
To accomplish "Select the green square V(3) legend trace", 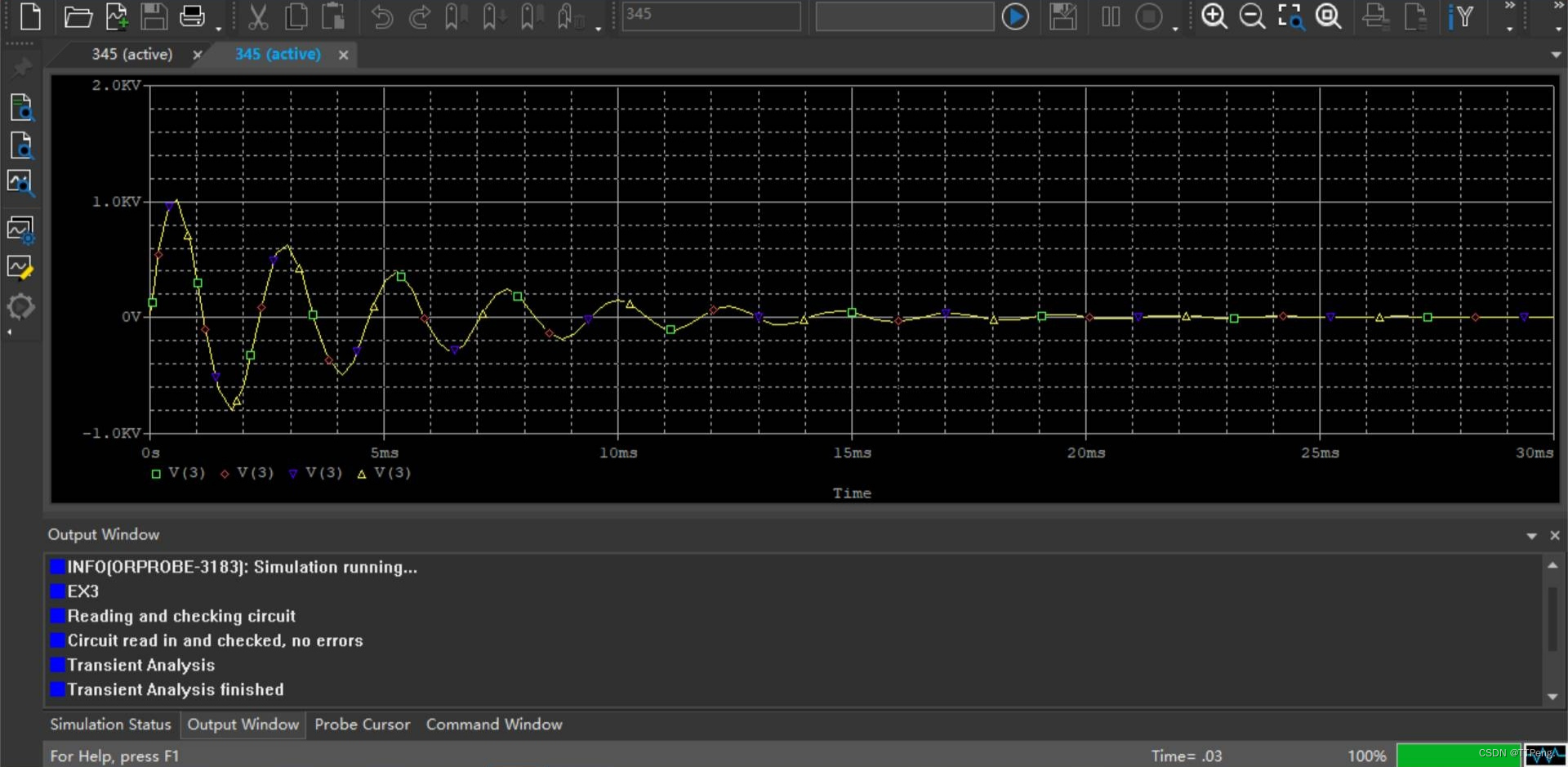I will 178,473.
